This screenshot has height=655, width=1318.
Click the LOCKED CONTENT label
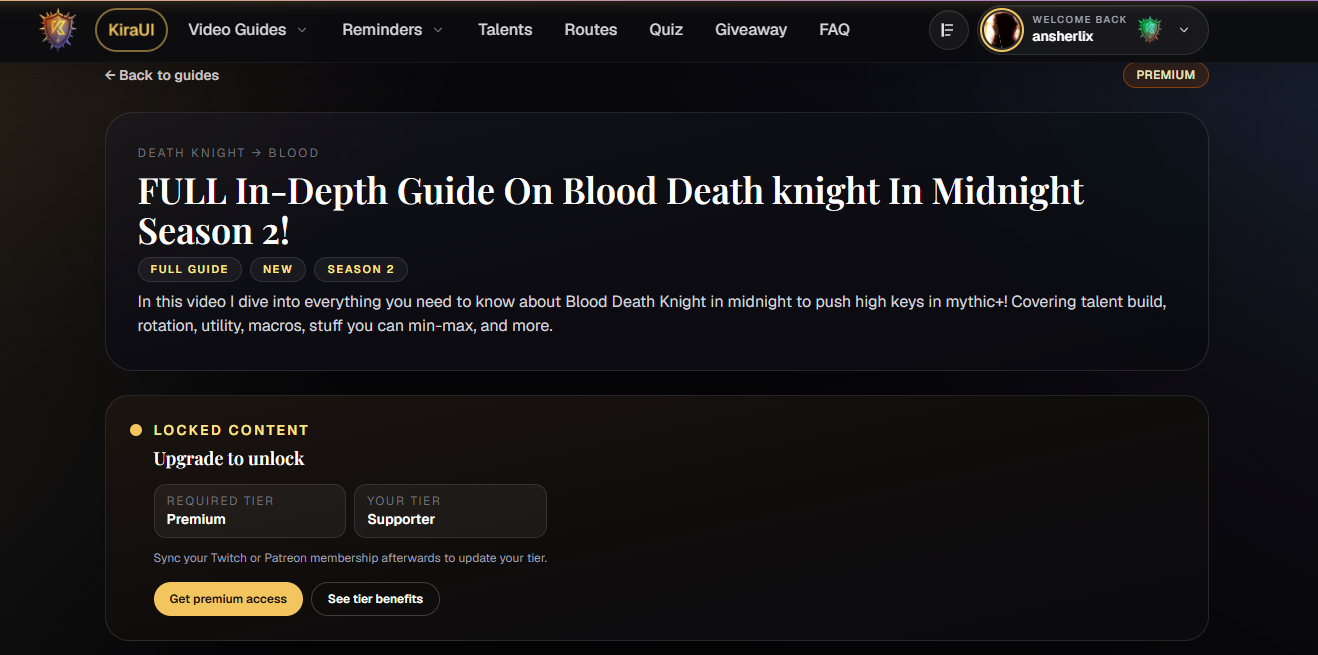point(231,430)
